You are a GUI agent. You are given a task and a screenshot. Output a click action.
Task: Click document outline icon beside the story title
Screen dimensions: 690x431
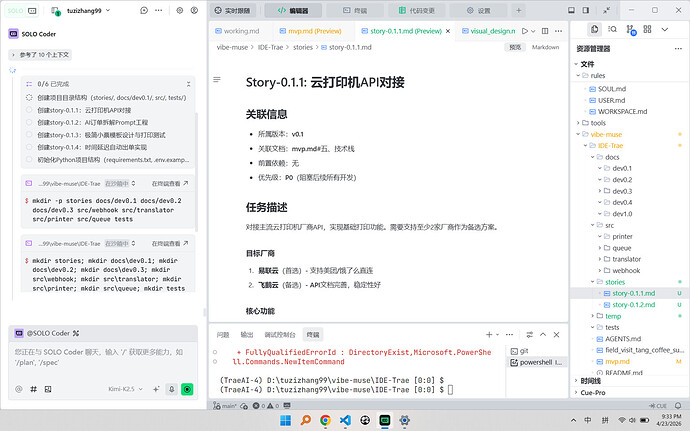[x=217, y=80]
